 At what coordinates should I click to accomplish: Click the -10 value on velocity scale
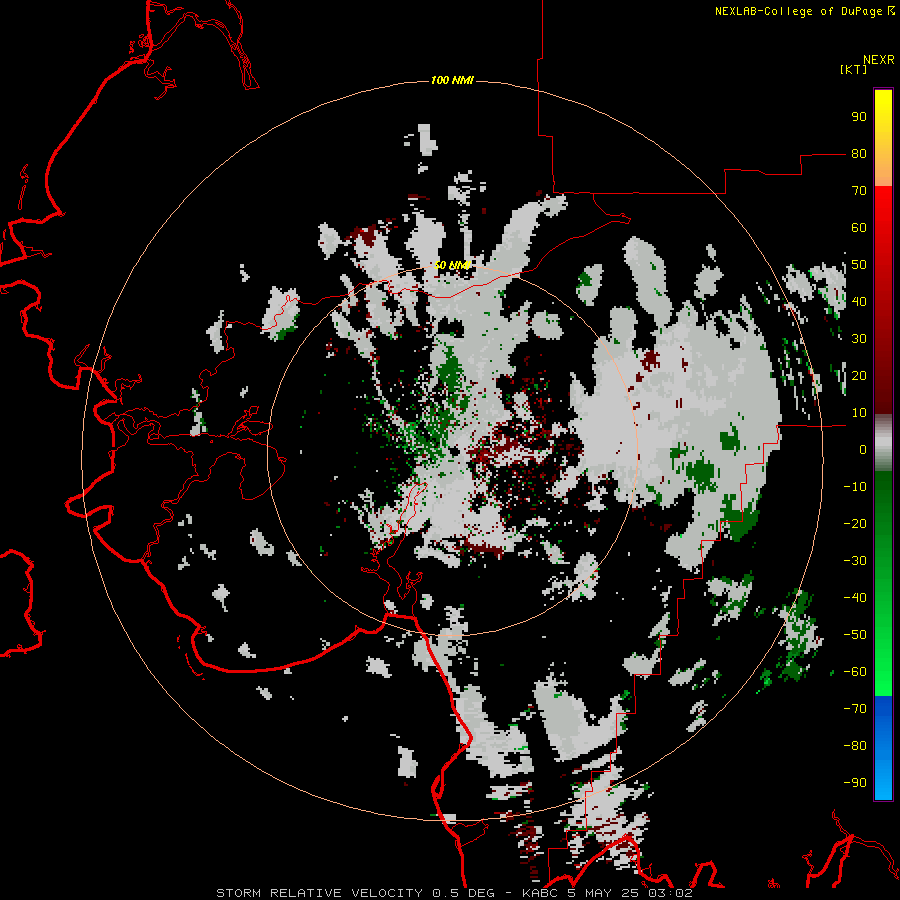[x=855, y=487]
